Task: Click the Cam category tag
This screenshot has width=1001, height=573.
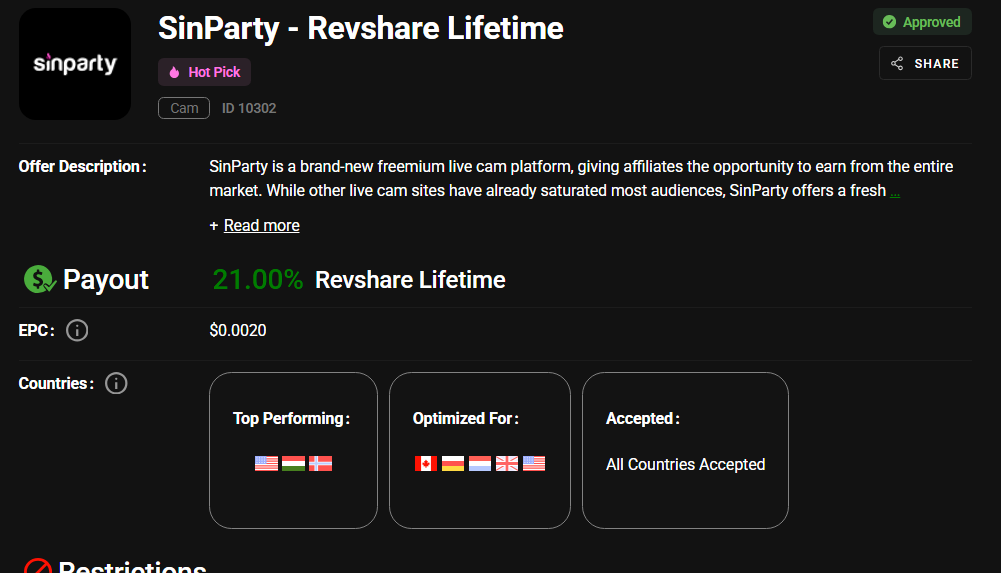Action: [x=184, y=108]
